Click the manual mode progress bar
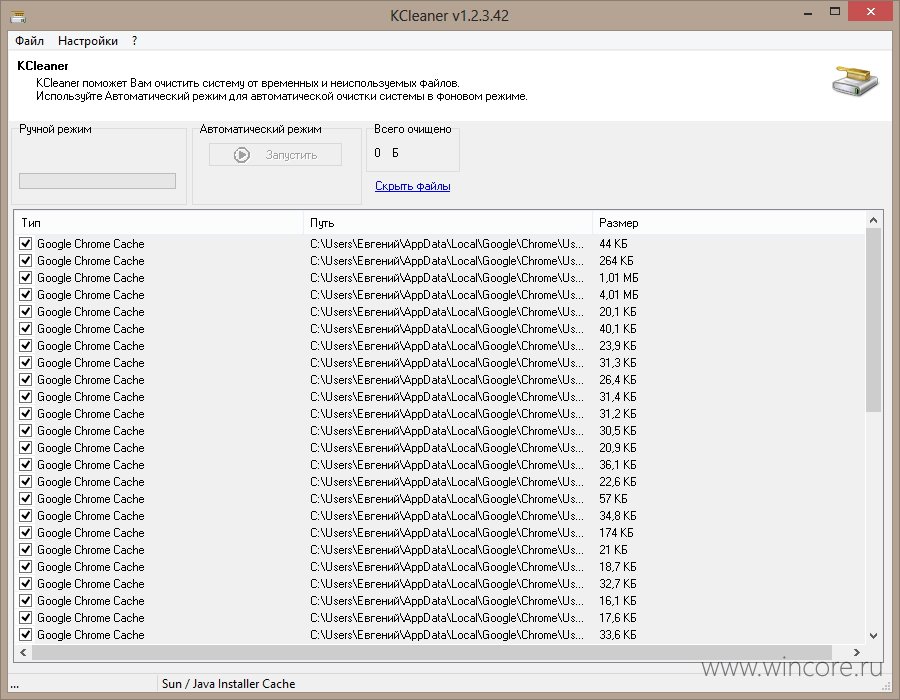900x700 pixels. coord(98,181)
